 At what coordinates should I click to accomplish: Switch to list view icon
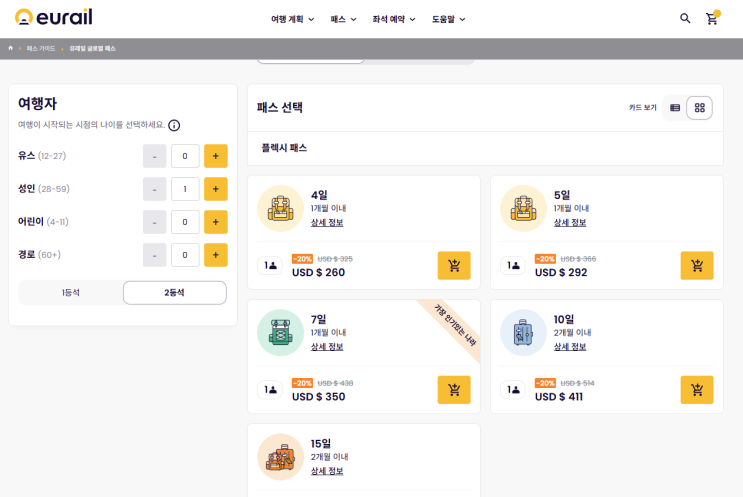point(675,108)
